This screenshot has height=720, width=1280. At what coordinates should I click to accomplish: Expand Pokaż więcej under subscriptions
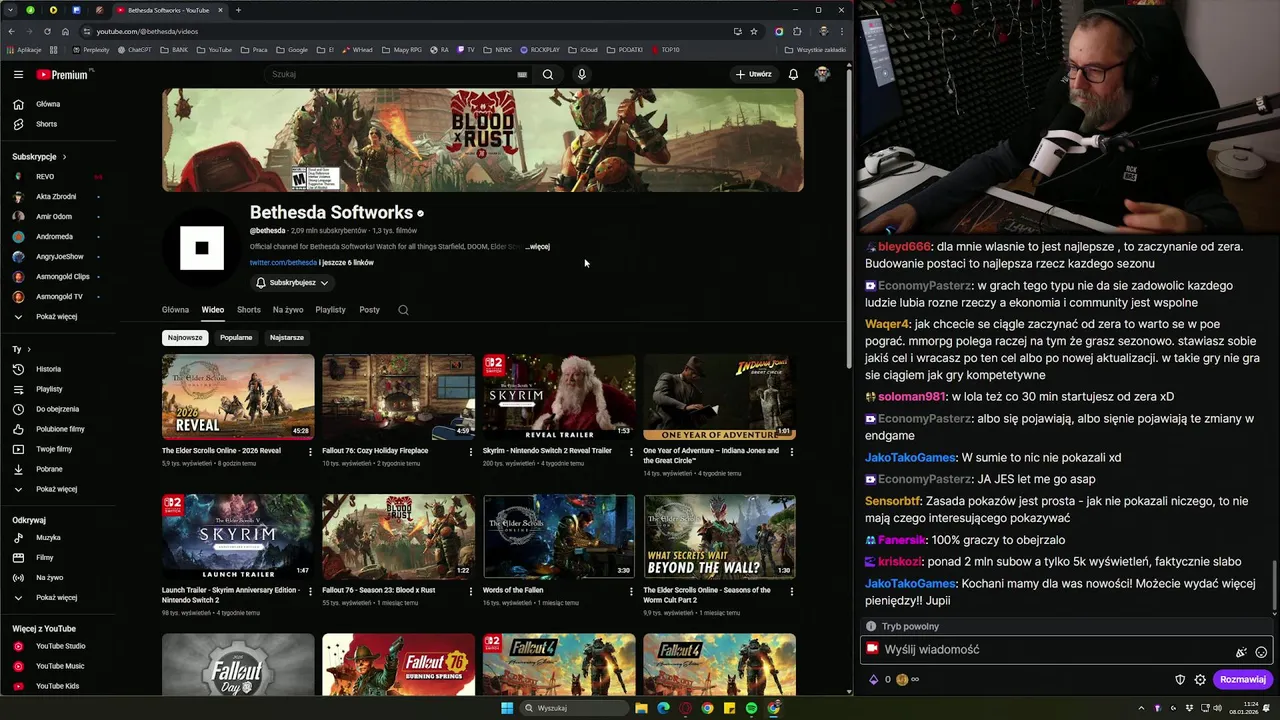coord(56,317)
